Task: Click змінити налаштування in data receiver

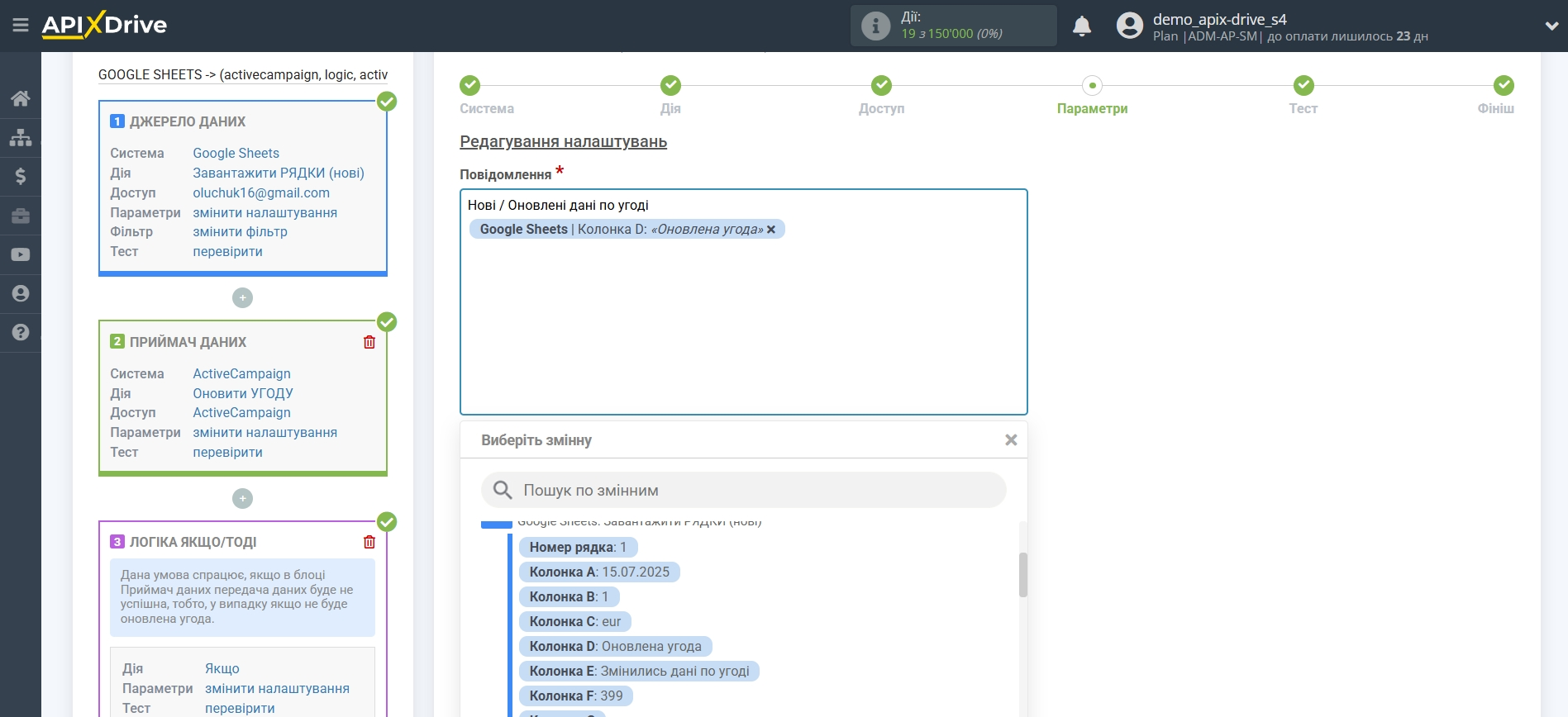Action: [x=265, y=432]
